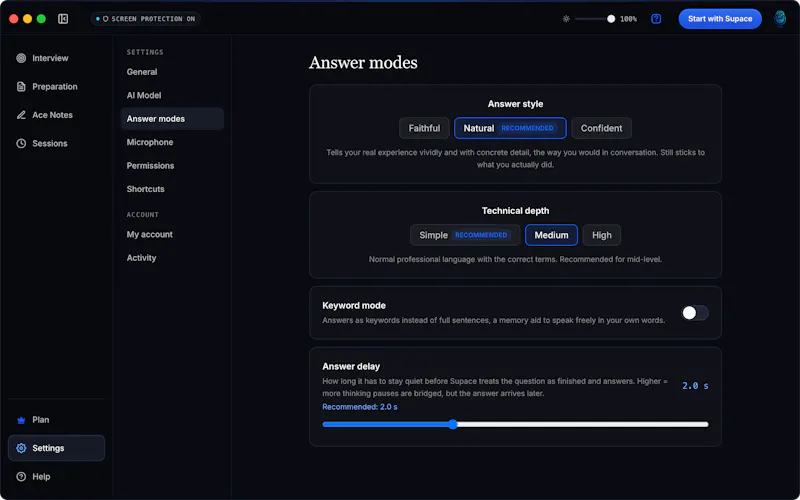
Task: Click the brightness slider knob
Action: (x=611, y=19)
